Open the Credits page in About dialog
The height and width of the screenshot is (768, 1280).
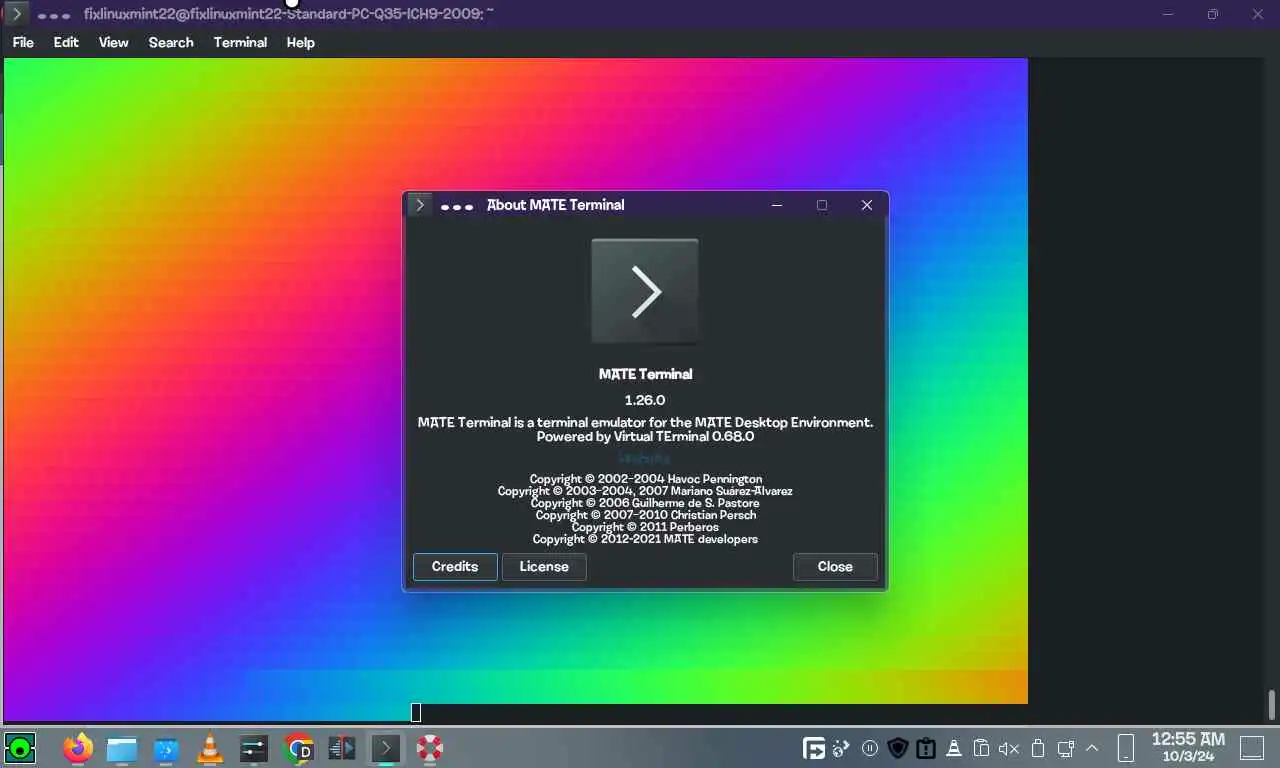coord(455,567)
